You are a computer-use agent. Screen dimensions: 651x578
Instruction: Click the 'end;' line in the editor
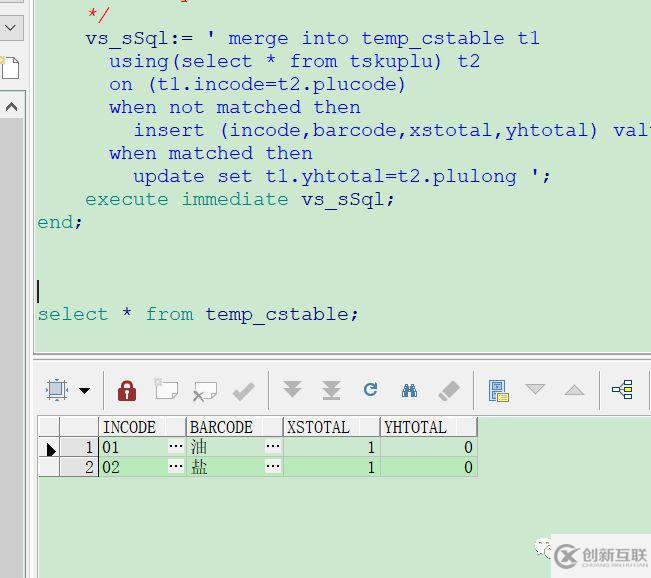tap(60, 223)
